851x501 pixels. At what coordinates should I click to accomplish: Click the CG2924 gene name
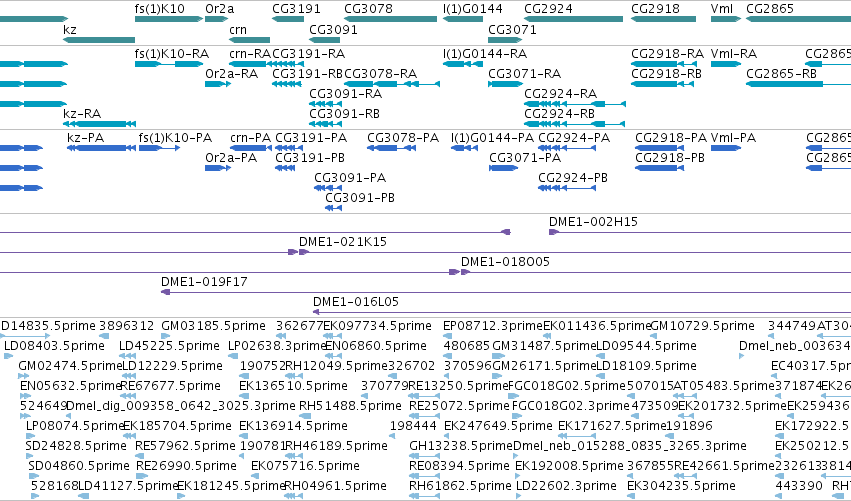point(548,9)
